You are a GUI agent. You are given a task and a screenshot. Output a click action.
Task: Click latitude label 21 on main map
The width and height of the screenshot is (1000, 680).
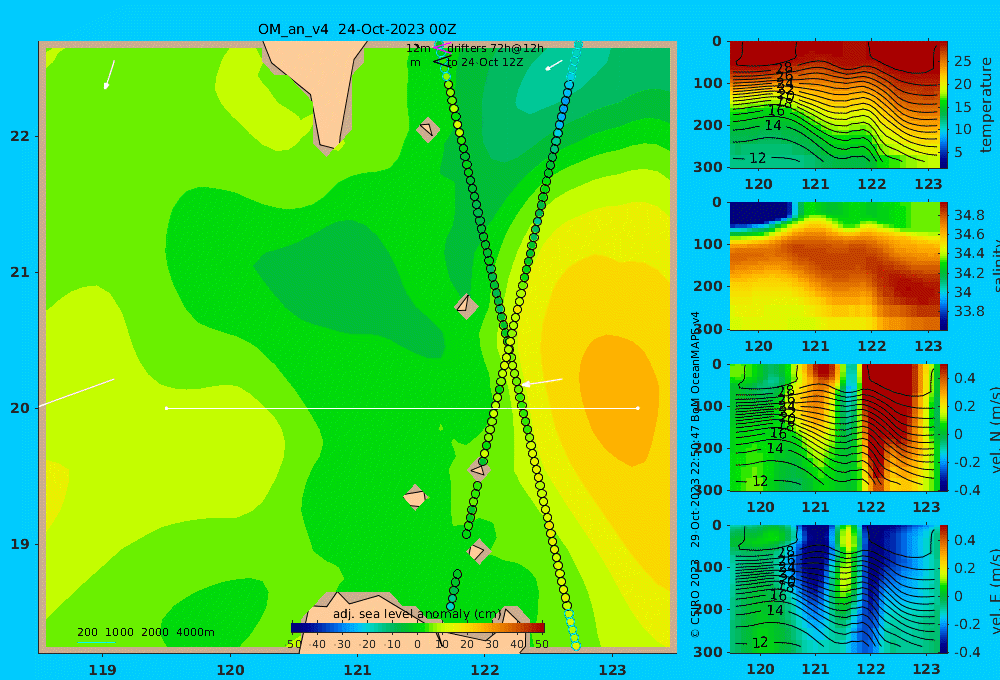click(20, 272)
